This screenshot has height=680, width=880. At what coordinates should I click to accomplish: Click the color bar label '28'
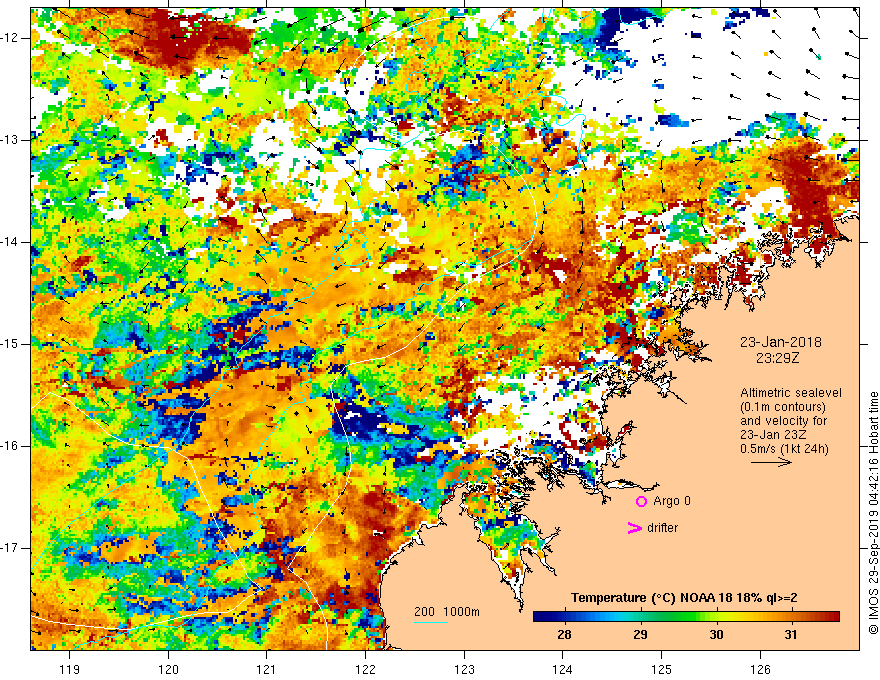(x=564, y=635)
